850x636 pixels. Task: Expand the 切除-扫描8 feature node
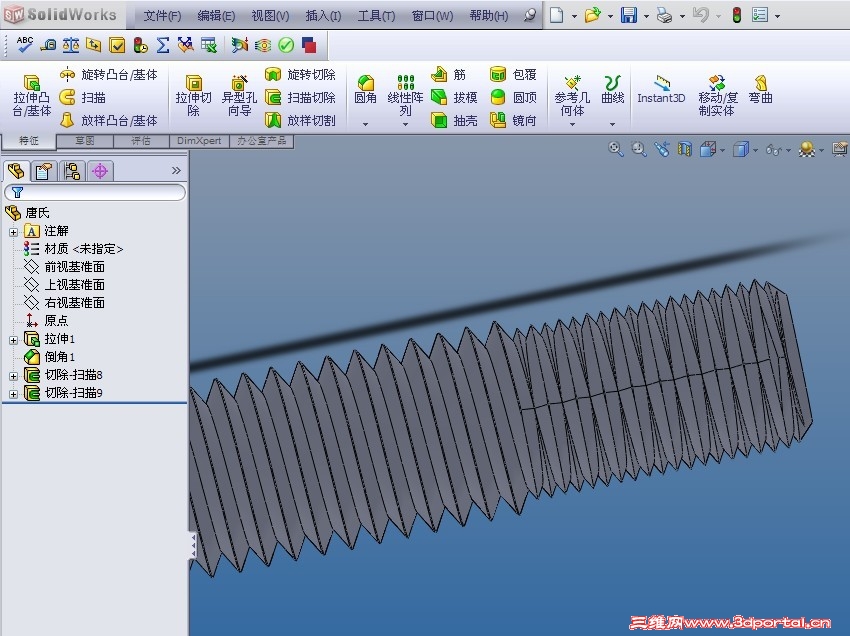tap(14, 376)
